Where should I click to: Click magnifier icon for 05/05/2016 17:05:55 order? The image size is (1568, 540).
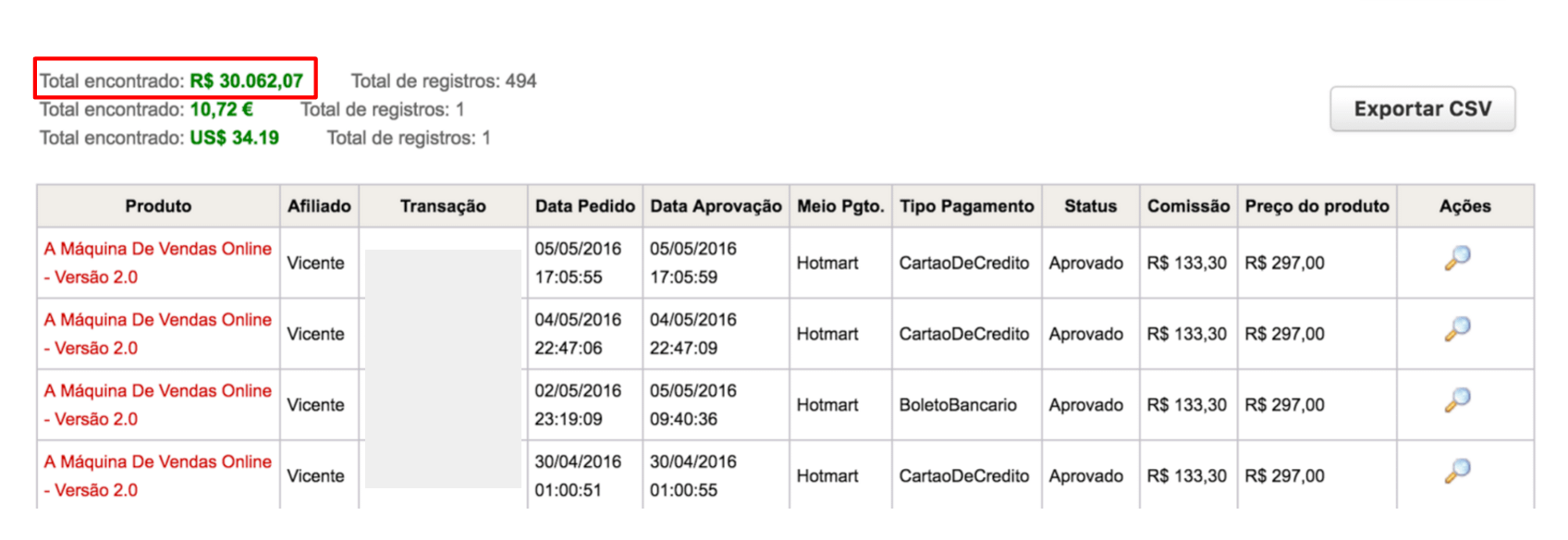tap(1458, 258)
